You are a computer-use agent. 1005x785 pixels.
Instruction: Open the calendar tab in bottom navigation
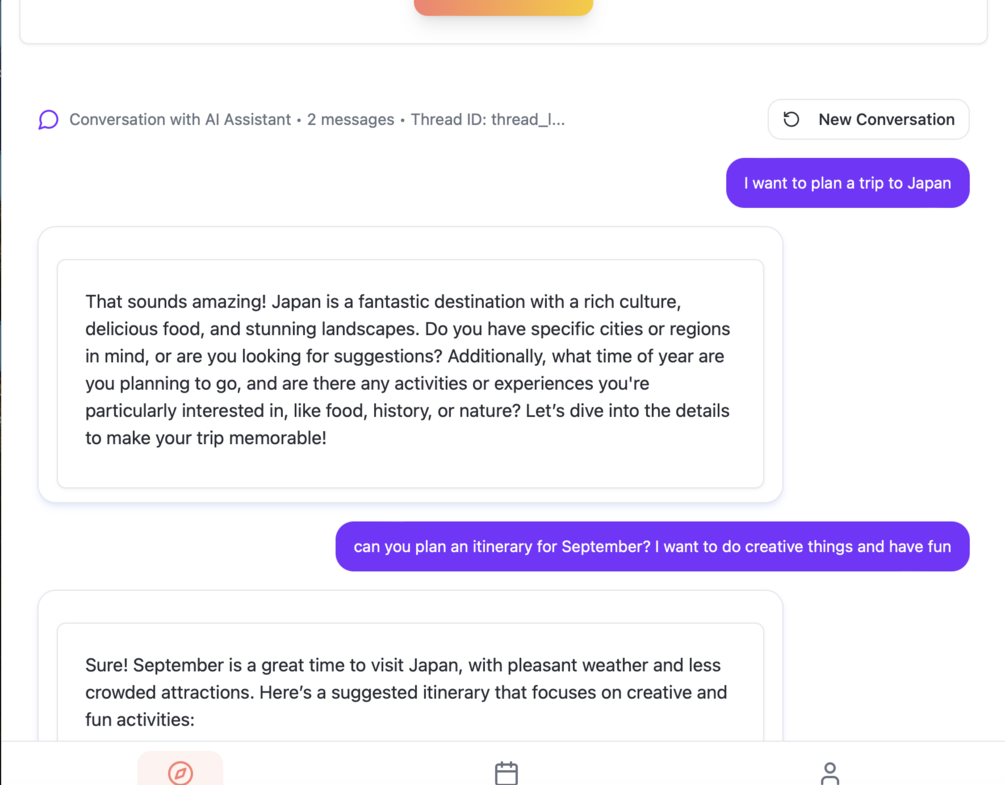pos(506,772)
